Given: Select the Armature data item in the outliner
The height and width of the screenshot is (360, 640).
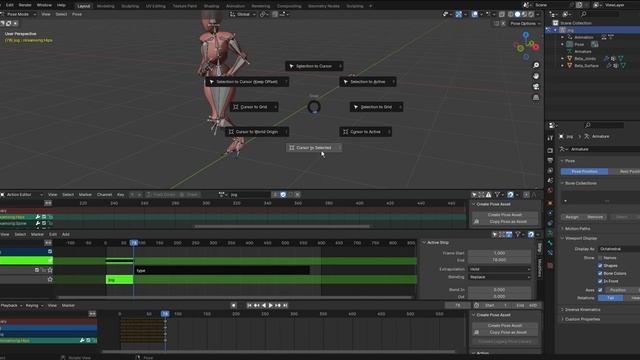Looking at the screenshot, I should 582,51.
